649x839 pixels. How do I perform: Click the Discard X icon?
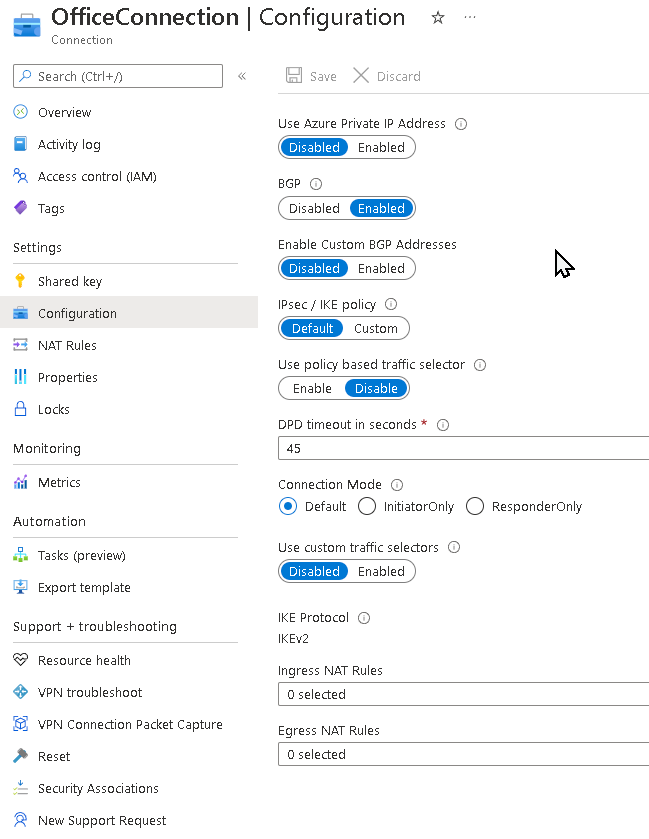point(361,75)
